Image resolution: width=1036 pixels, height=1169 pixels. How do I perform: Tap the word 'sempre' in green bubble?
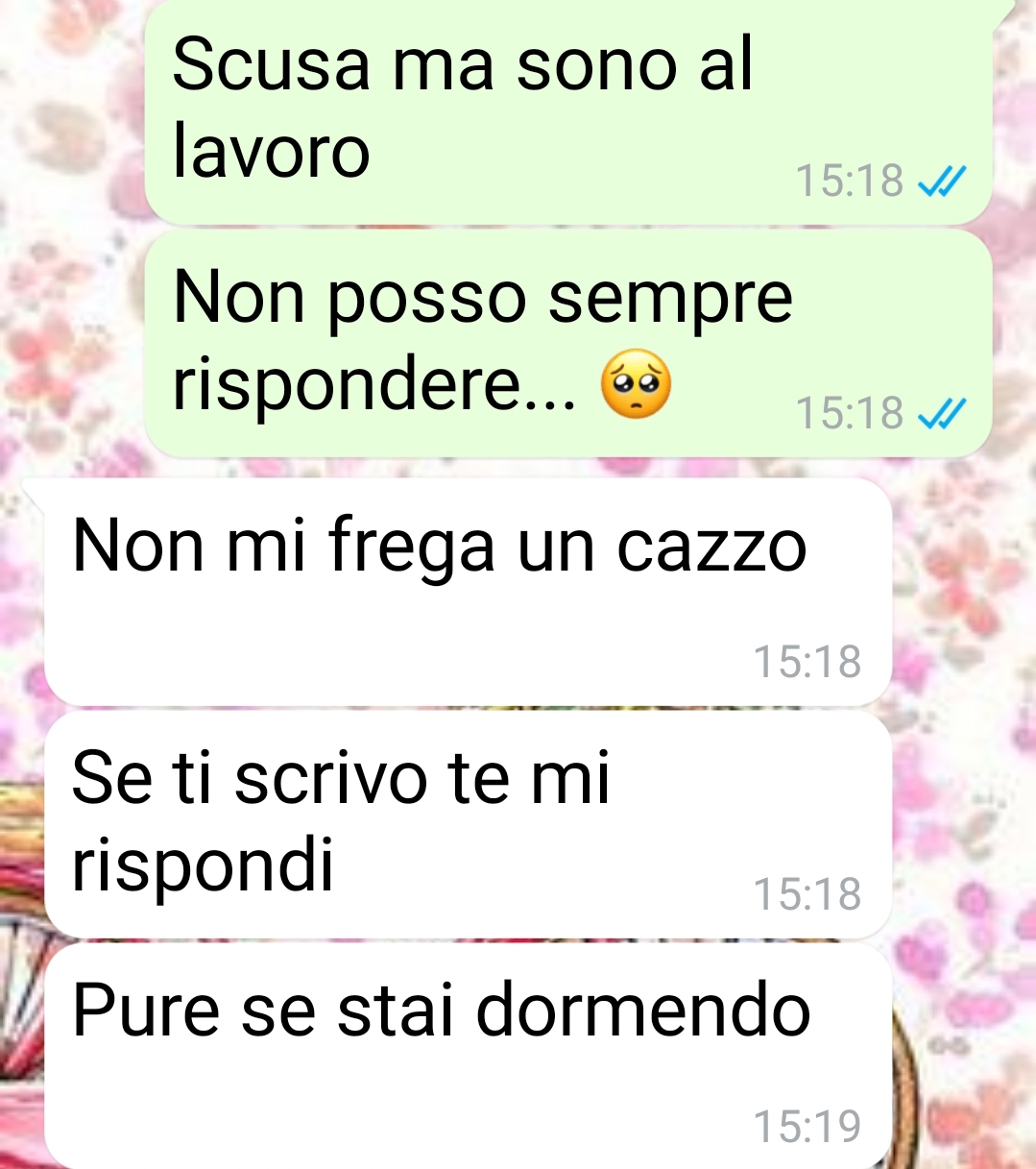click(670, 298)
